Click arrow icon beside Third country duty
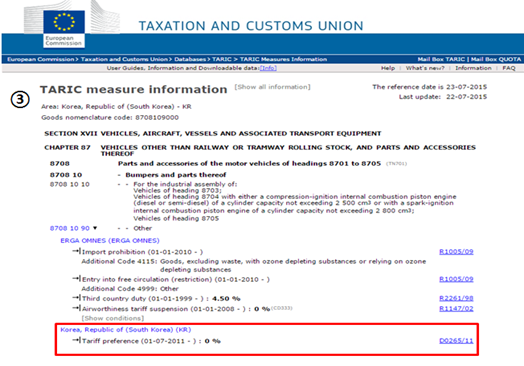The image size is (524, 366). coord(77,297)
